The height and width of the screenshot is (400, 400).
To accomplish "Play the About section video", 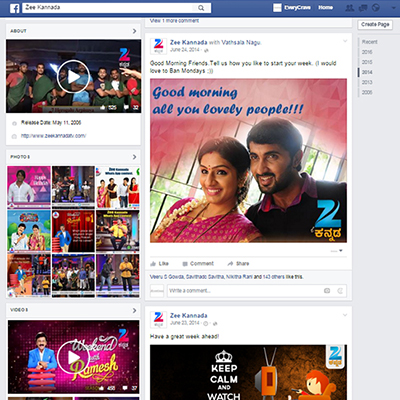I will click(73, 76).
